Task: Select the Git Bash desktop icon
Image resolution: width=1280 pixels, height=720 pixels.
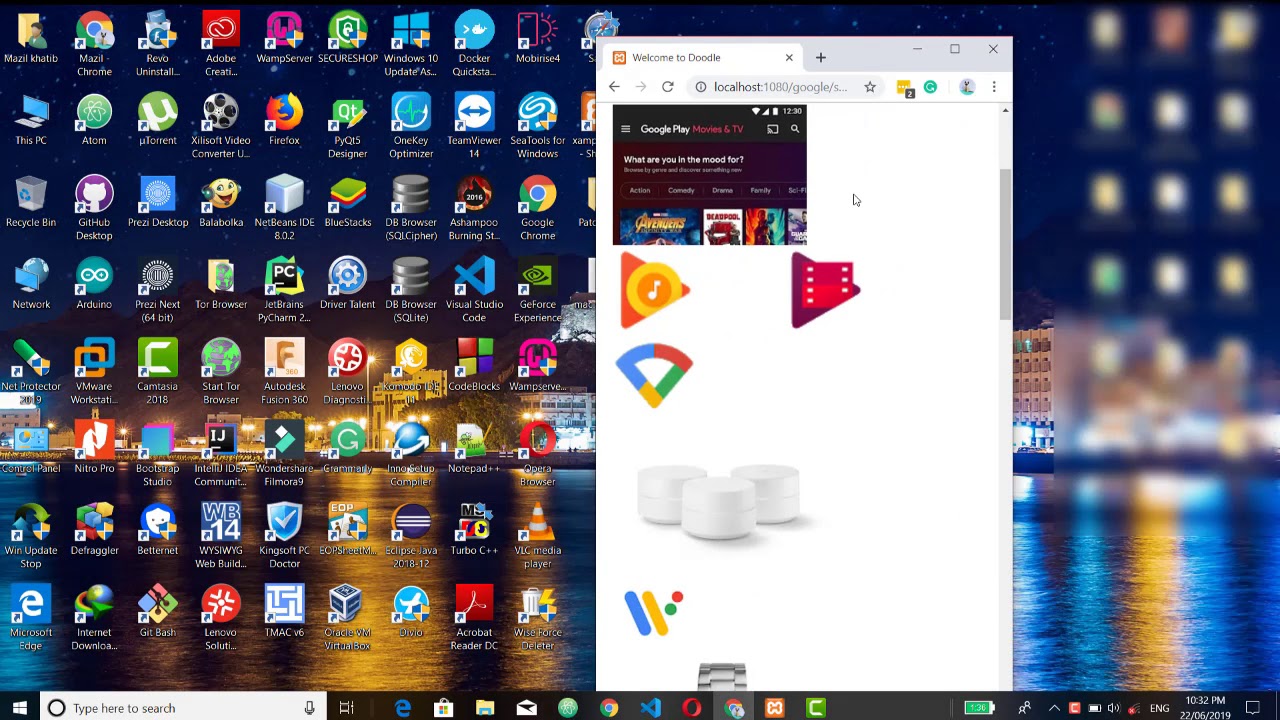Action: pyautogui.click(x=157, y=612)
